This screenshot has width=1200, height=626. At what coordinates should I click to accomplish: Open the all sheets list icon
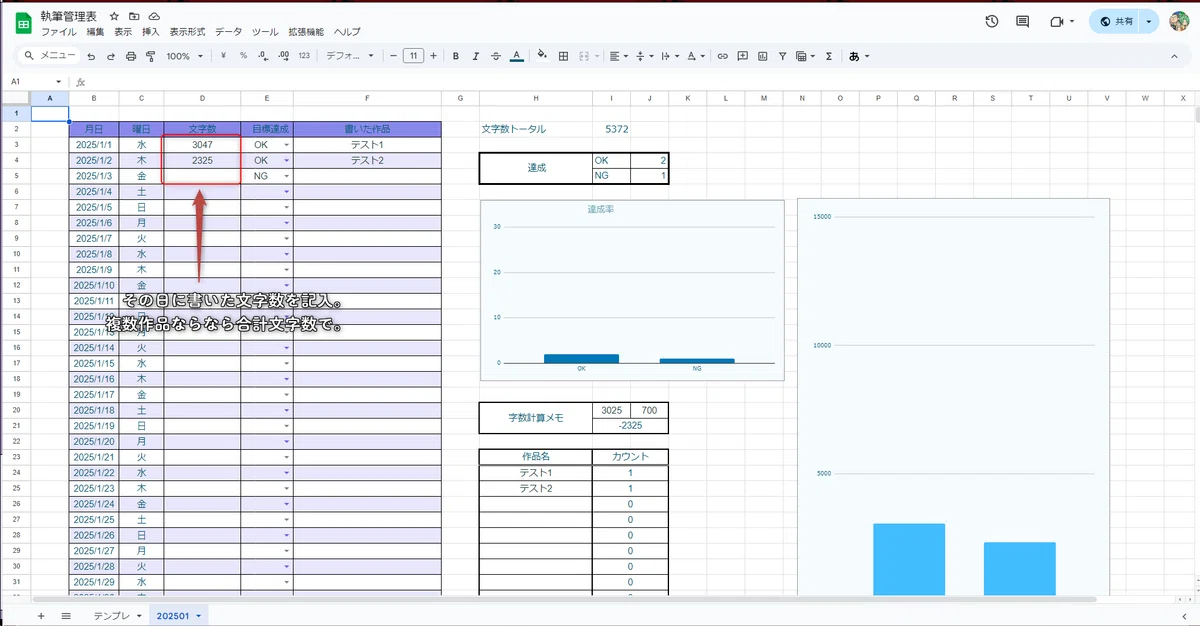point(66,615)
